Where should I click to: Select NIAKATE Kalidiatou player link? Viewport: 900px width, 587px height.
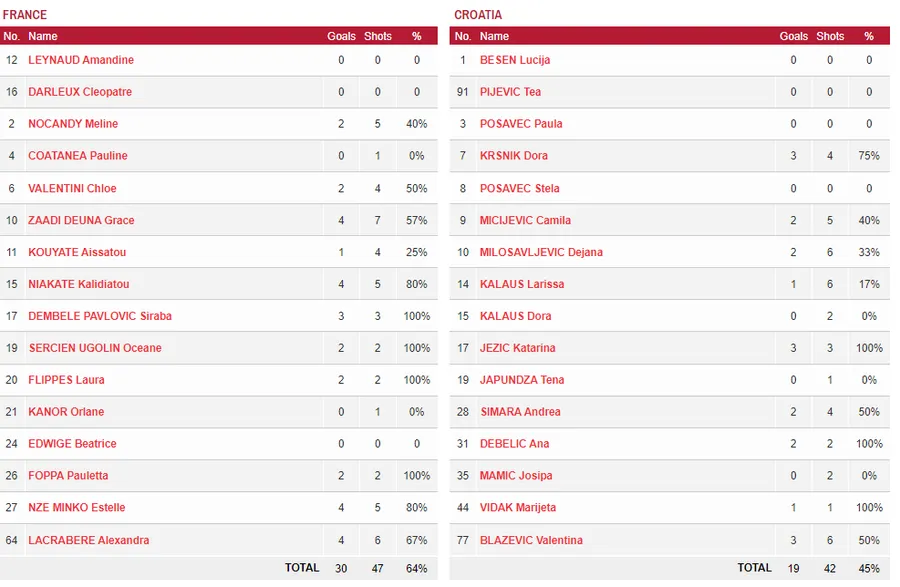tap(79, 284)
